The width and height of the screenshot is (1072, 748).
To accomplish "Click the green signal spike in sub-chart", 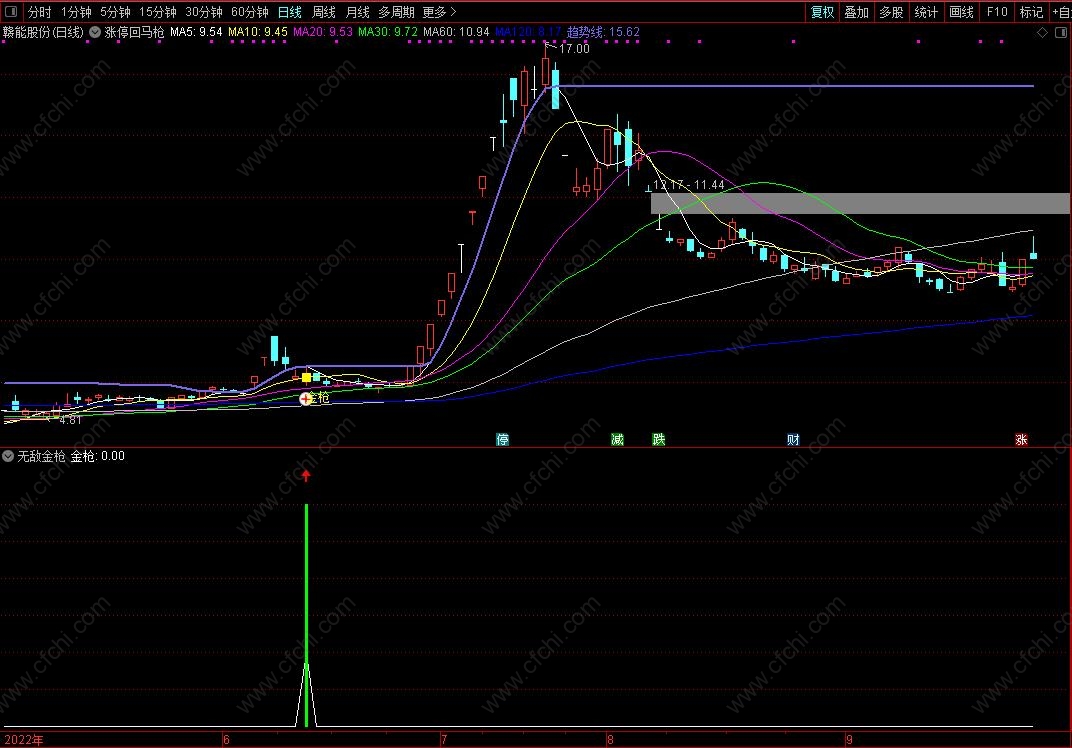I will coord(306,615).
